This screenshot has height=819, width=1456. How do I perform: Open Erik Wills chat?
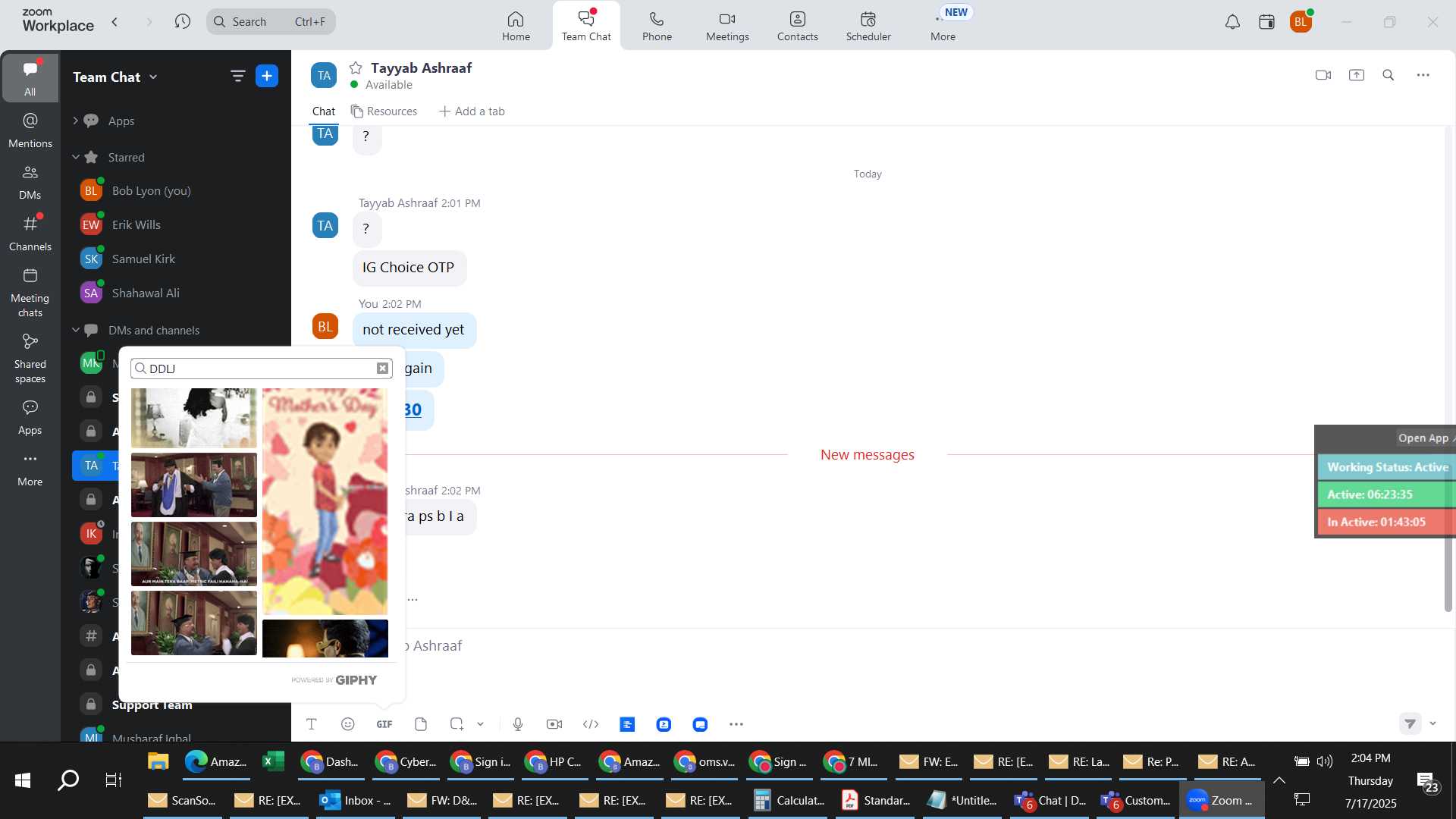click(176, 224)
